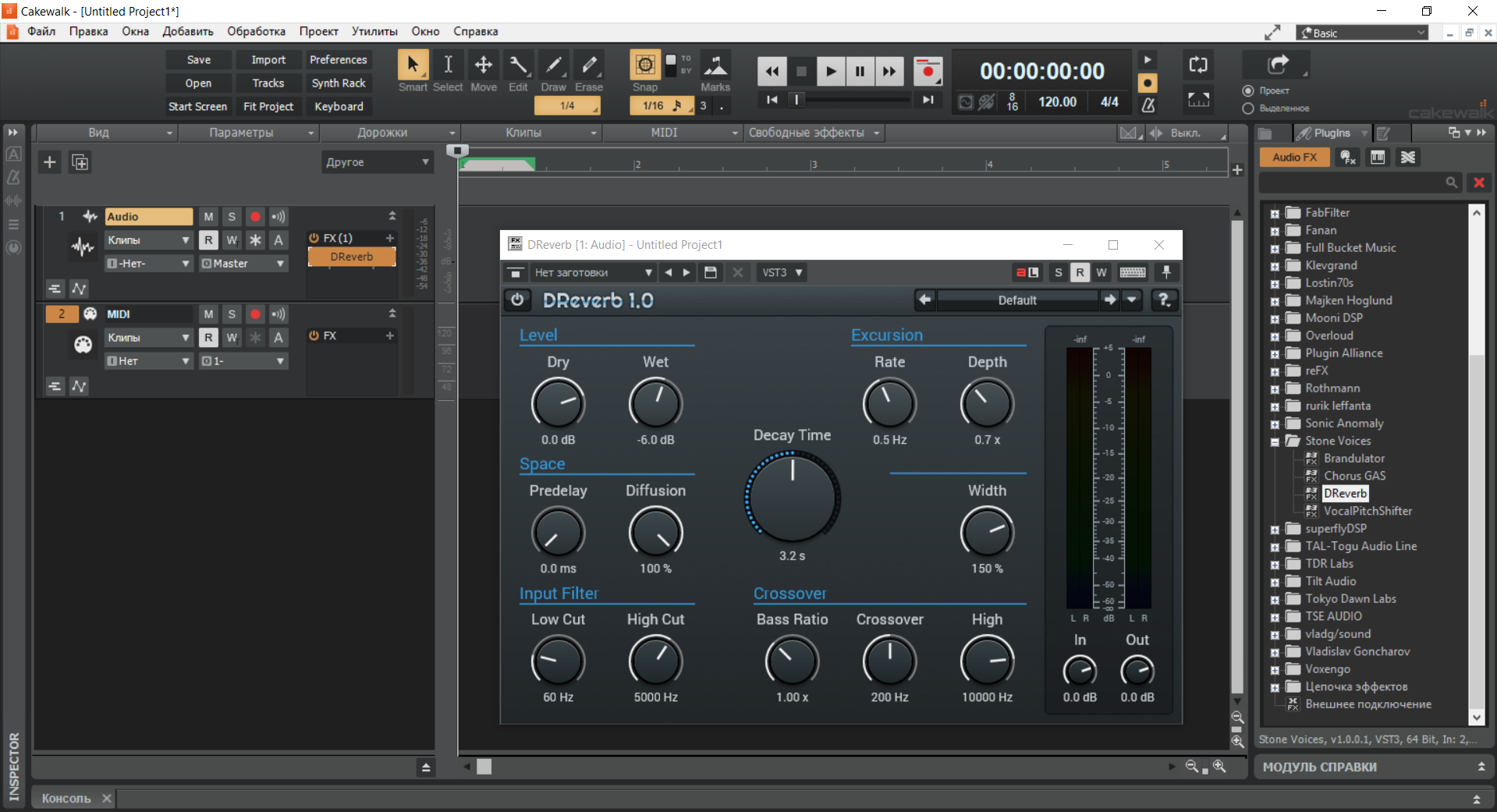
Task: Toggle Audio track FX rack power
Action: pos(314,238)
